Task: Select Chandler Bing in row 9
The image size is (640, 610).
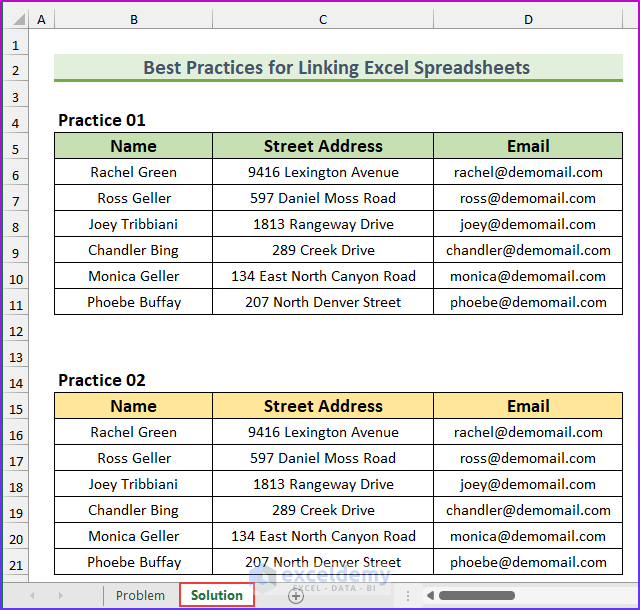Action: 133,250
